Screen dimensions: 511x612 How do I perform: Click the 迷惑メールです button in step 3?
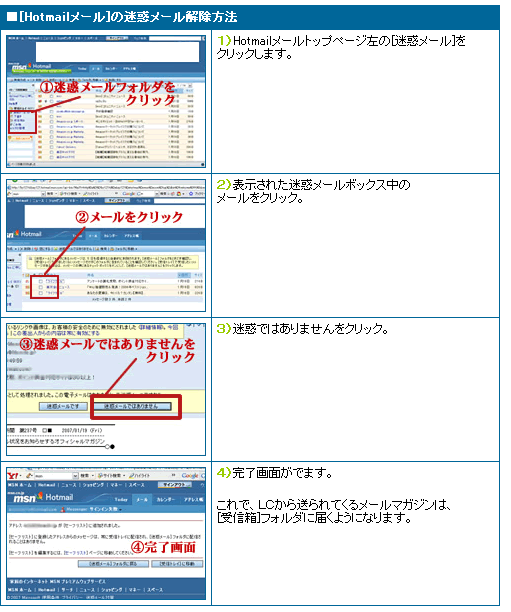point(63,406)
